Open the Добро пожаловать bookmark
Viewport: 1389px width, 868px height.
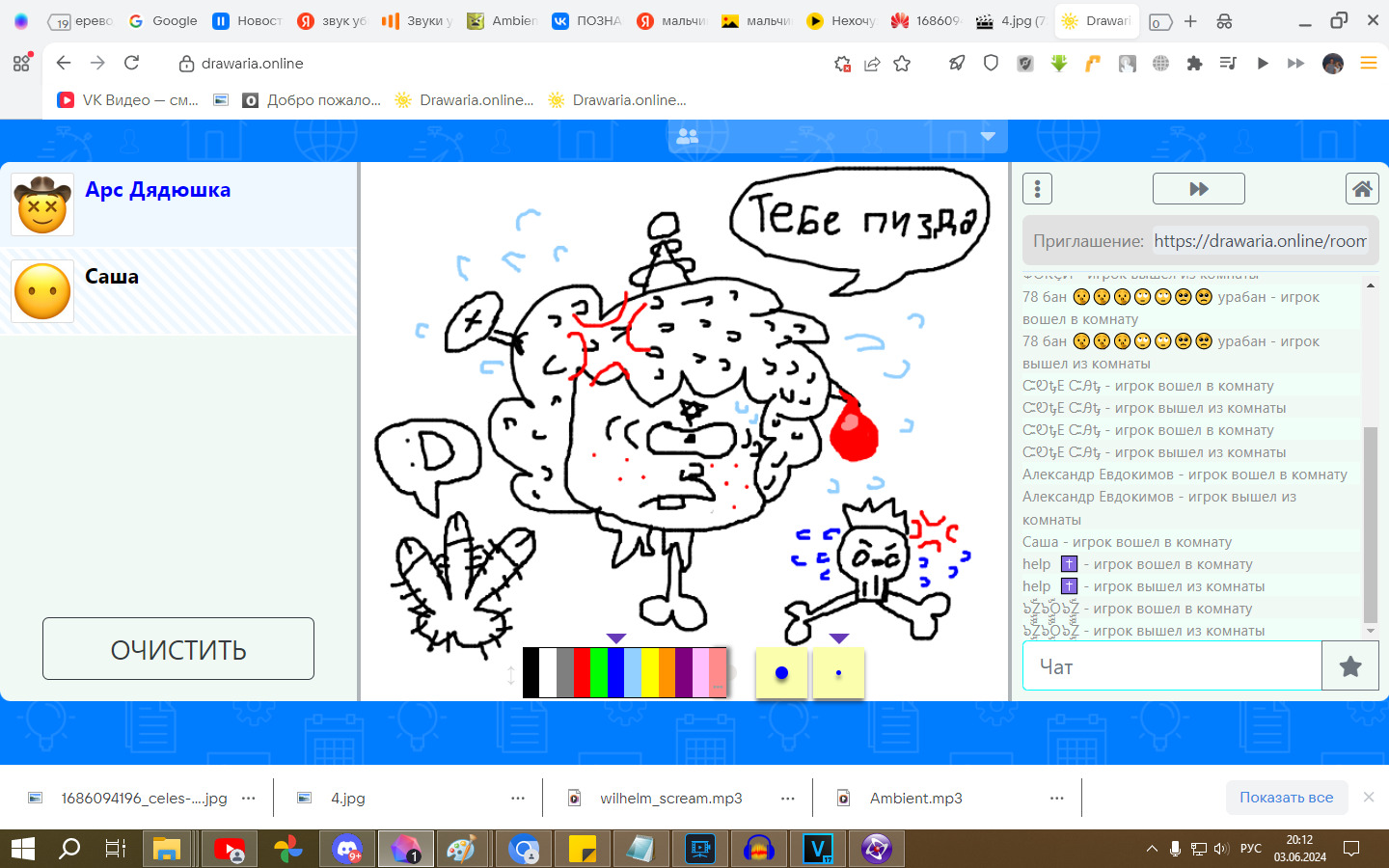[x=313, y=99]
